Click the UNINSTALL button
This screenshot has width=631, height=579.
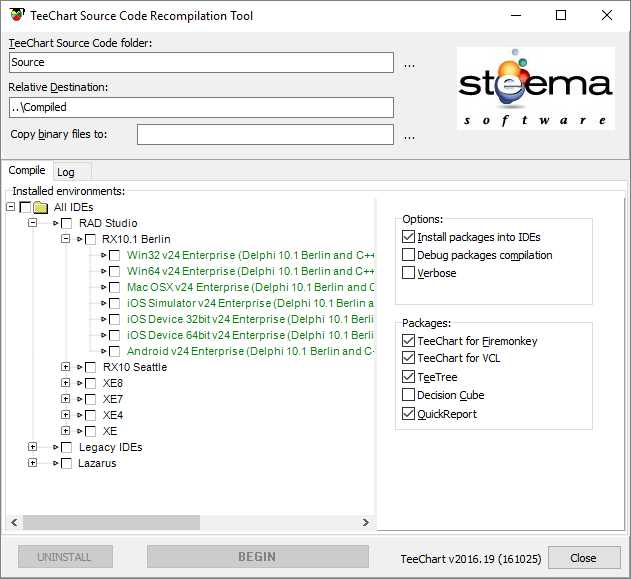(x=65, y=557)
